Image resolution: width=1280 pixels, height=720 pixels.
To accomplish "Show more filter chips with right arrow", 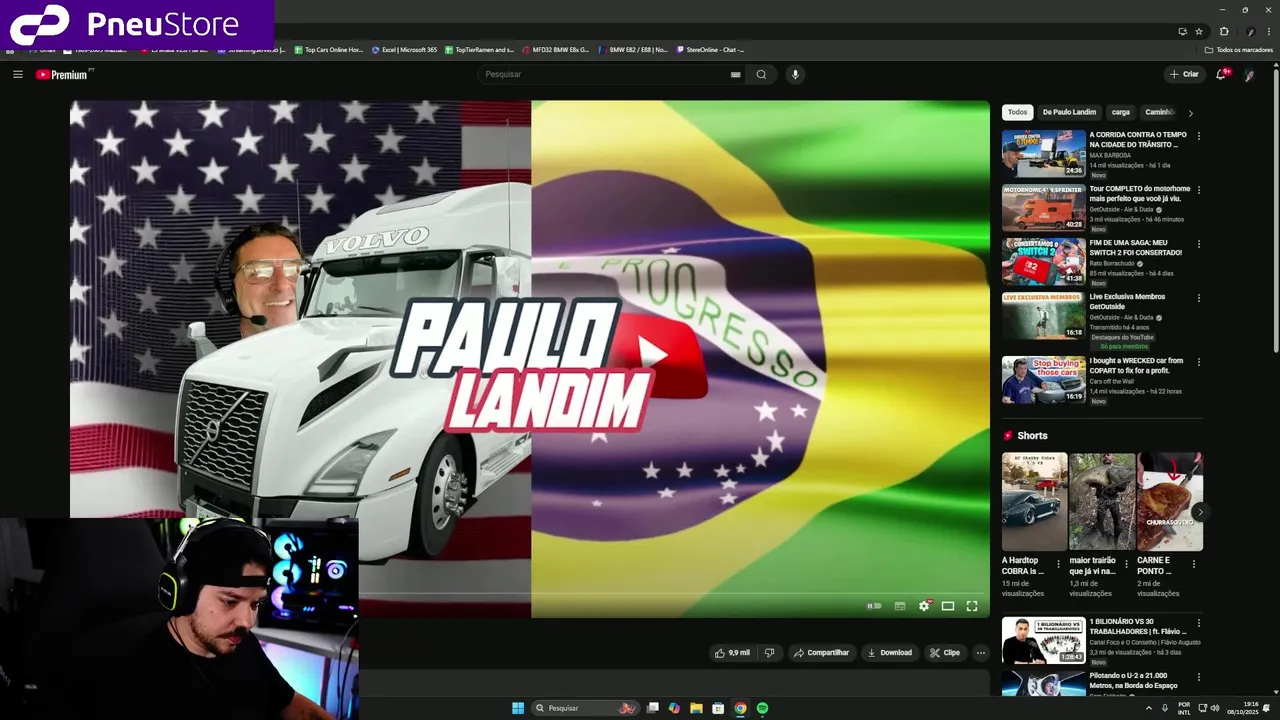I will [1190, 113].
